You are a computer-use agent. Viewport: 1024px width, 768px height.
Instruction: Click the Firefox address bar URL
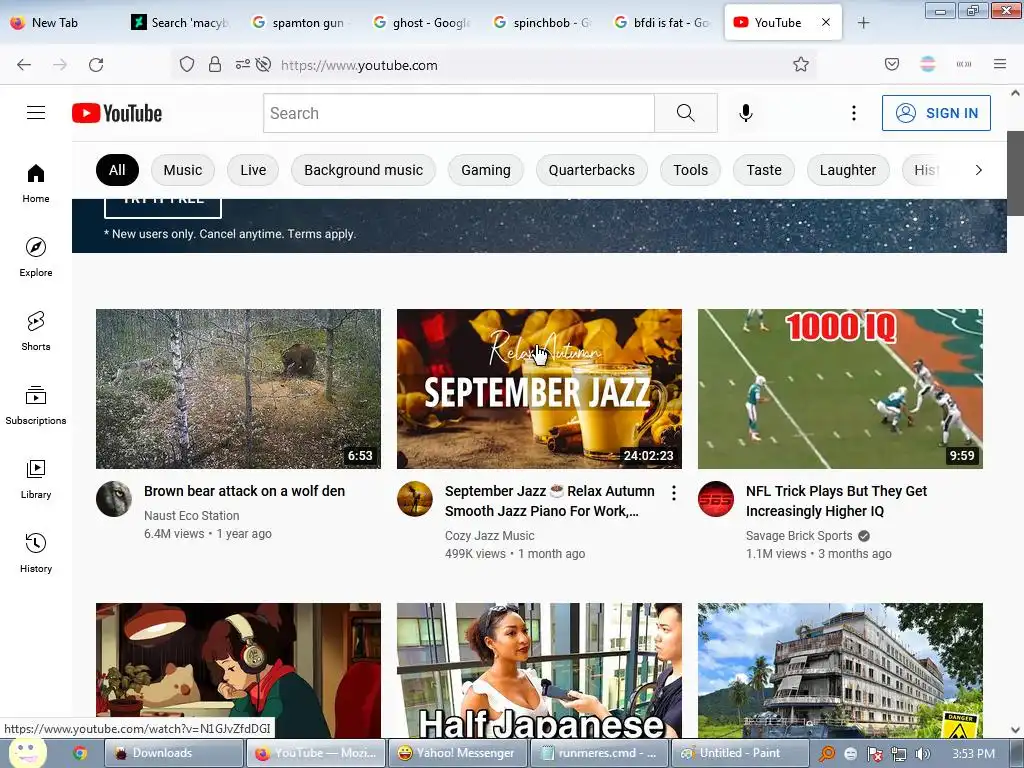359,65
